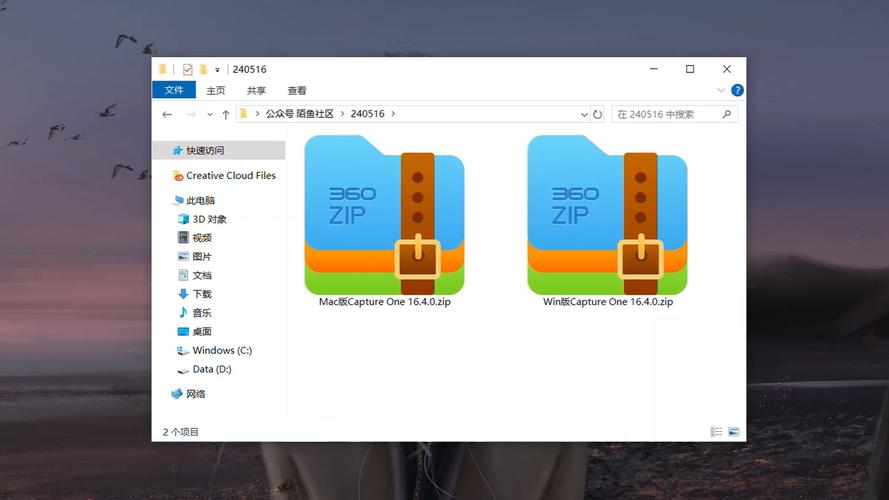Switch to the 共享 ribbon tab
The width and height of the screenshot is (889, 500).
pos(256,90)
